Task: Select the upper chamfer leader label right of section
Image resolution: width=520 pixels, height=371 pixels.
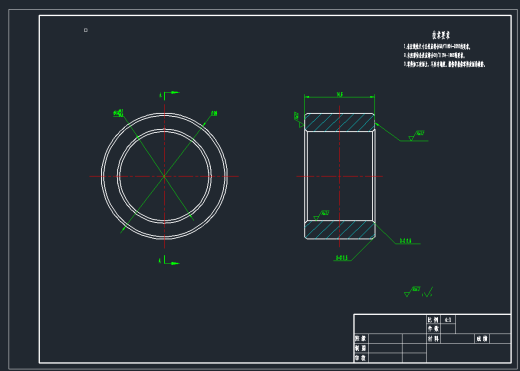Action: click(x=405, y=241)
